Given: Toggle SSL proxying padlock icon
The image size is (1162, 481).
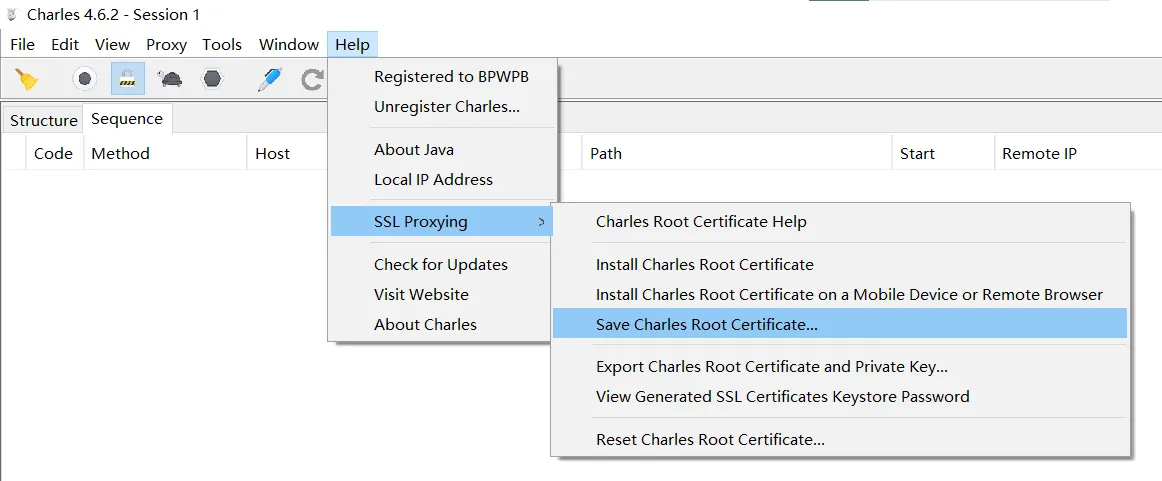Looking at the screenshot, I should pos(127,79).
